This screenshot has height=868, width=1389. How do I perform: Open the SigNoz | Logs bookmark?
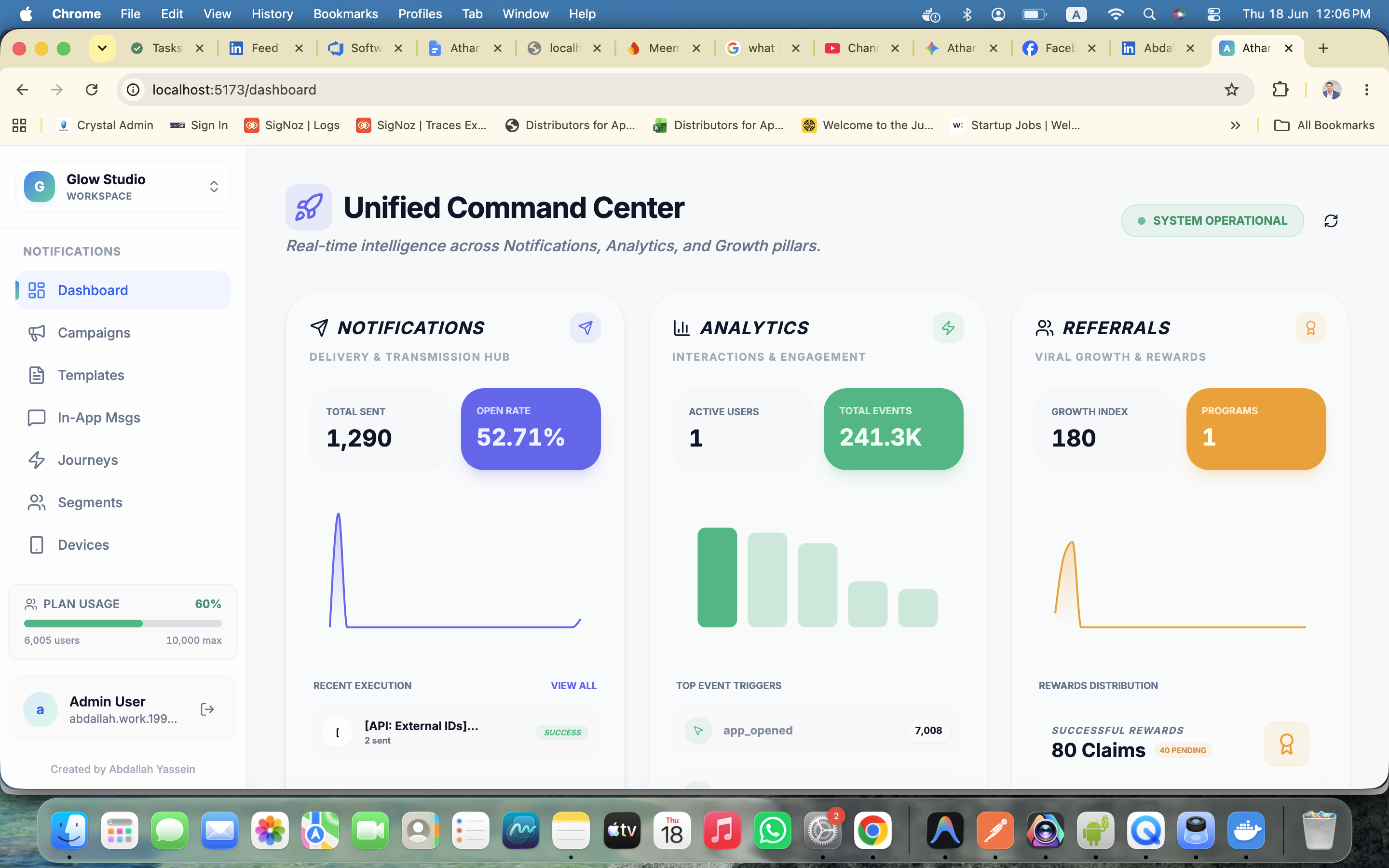pos(292,125)
